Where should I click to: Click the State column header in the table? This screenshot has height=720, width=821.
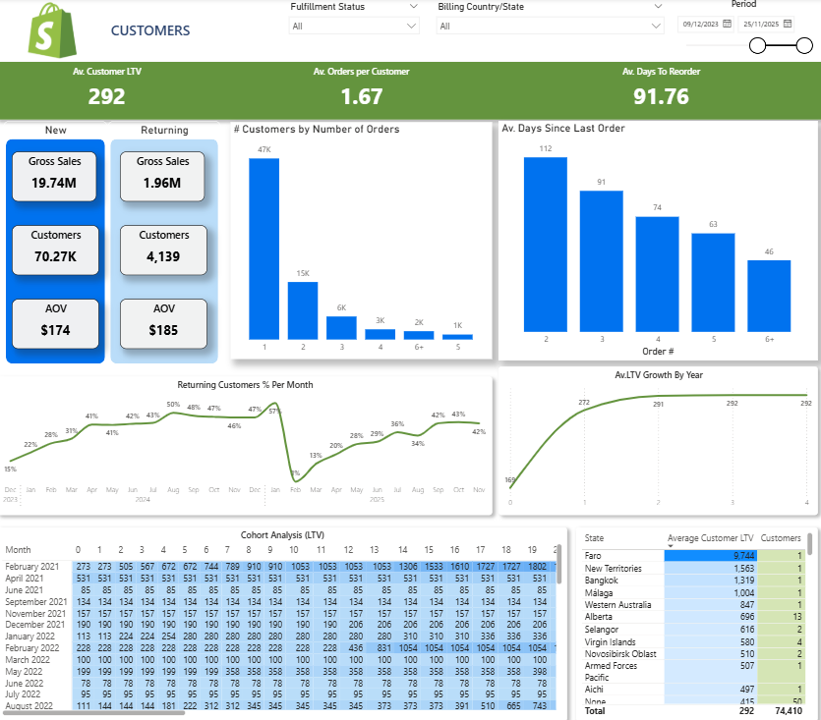coord(594,538)
